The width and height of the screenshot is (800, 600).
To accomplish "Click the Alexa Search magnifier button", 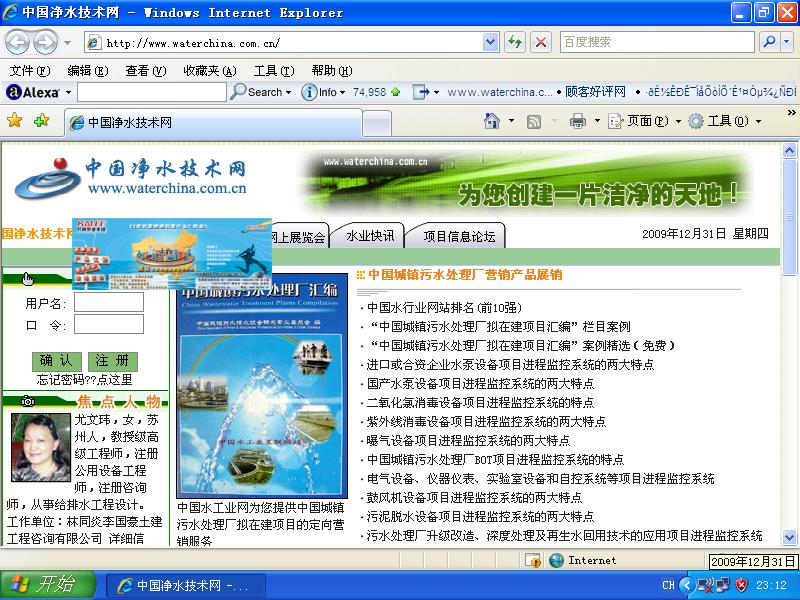I will coord(256,92).
